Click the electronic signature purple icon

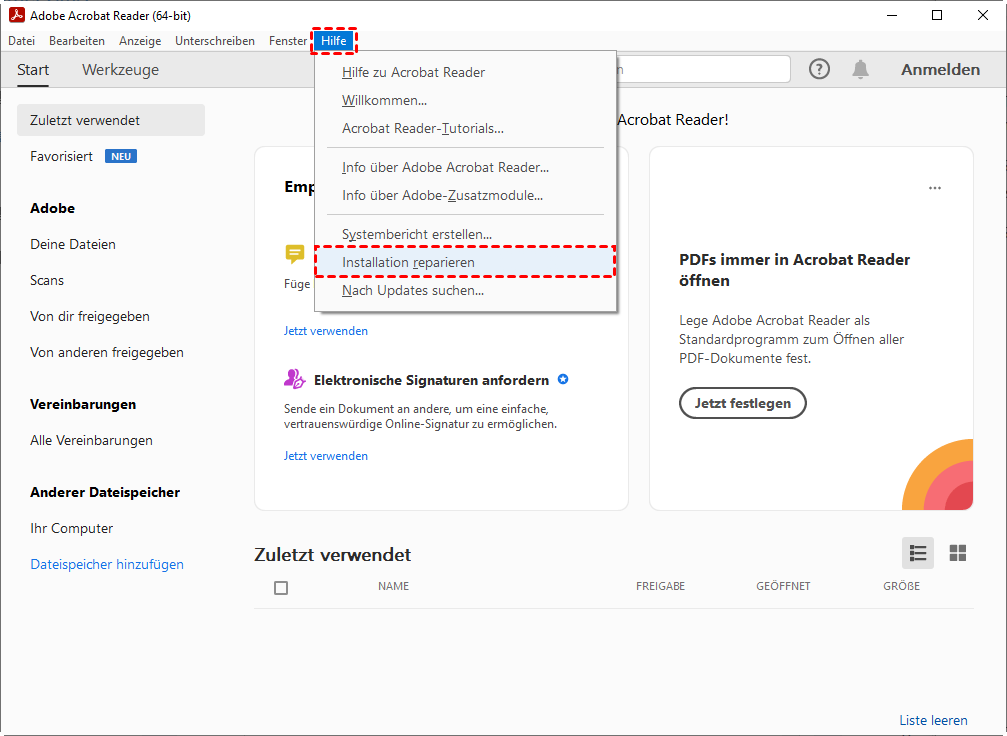(295, 379)
